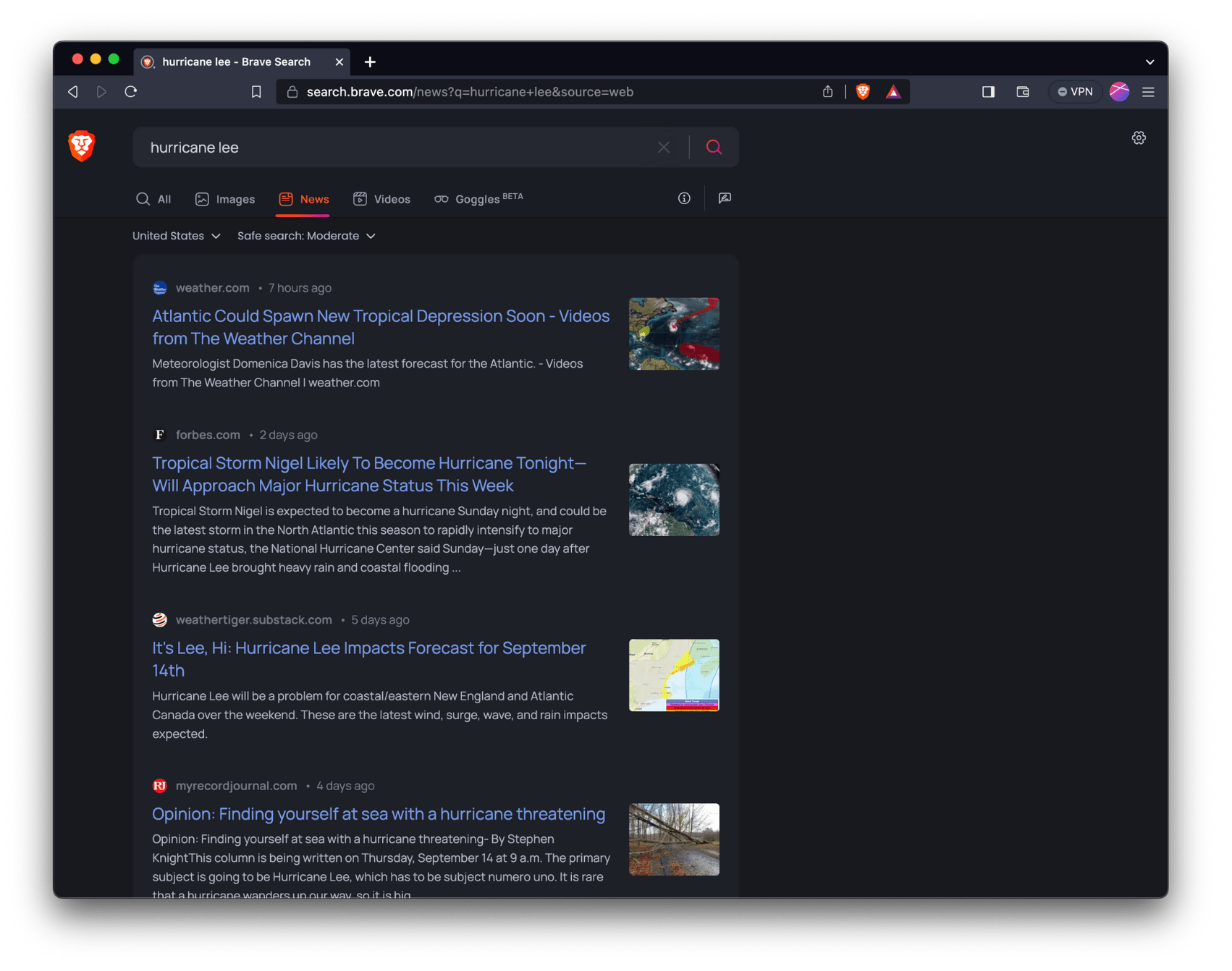Open the It's Lee, Hi forecast article

(x=369, y=659)
